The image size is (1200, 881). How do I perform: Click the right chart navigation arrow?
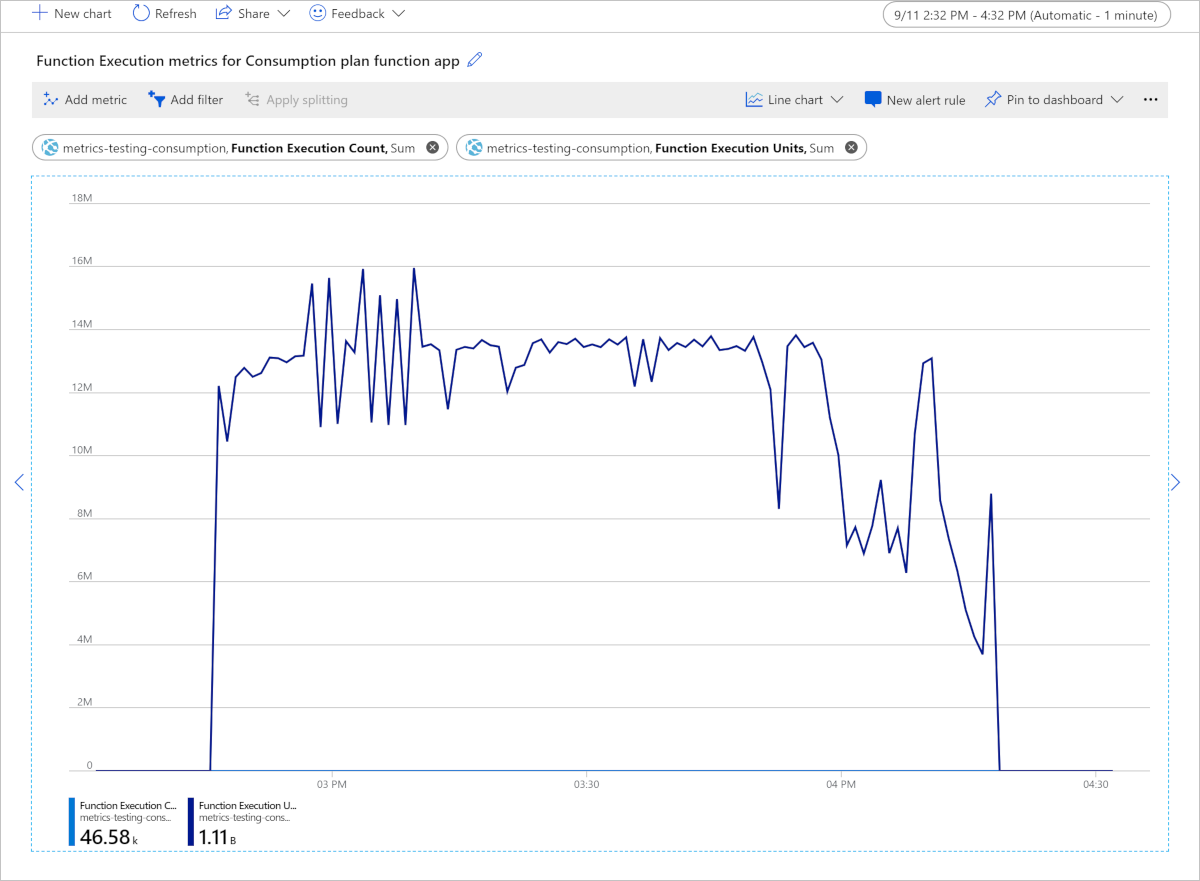pyautogui.click(x=1175, y=482)
